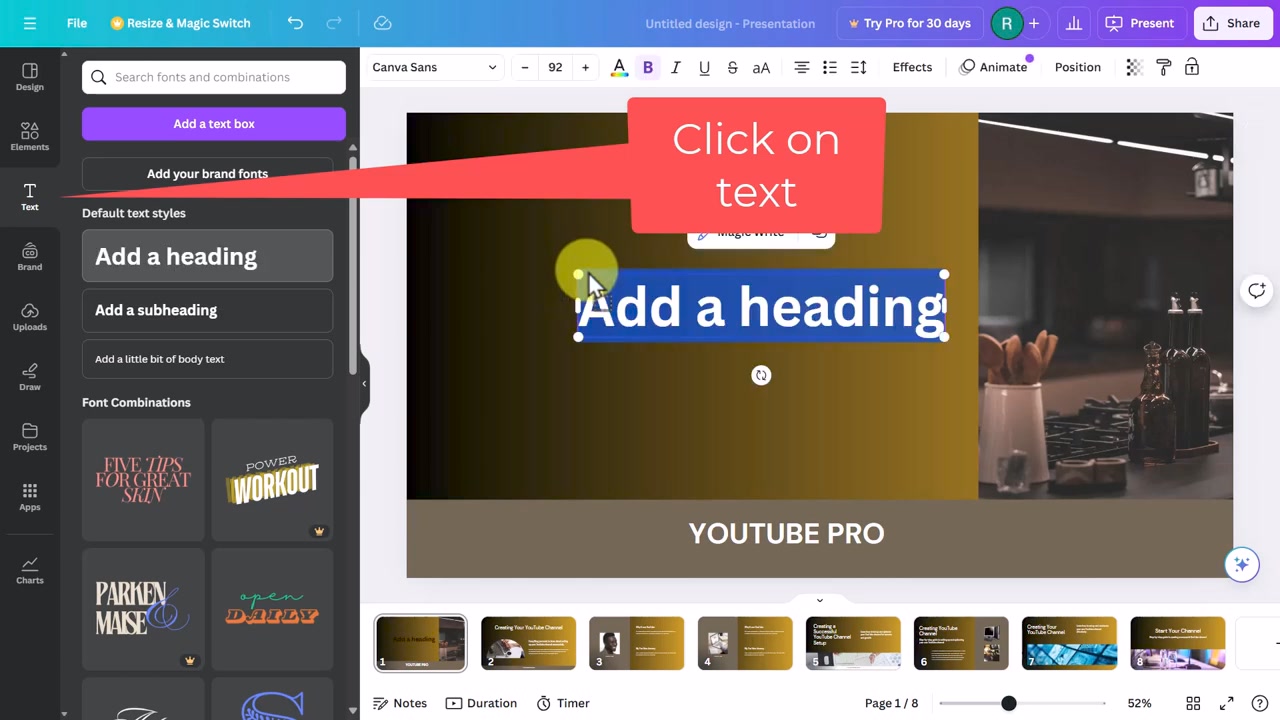The width and height of the screenshot is (1280, 720).
Task: Focus the Search fonts and combinations field
Action: point(214,77)
